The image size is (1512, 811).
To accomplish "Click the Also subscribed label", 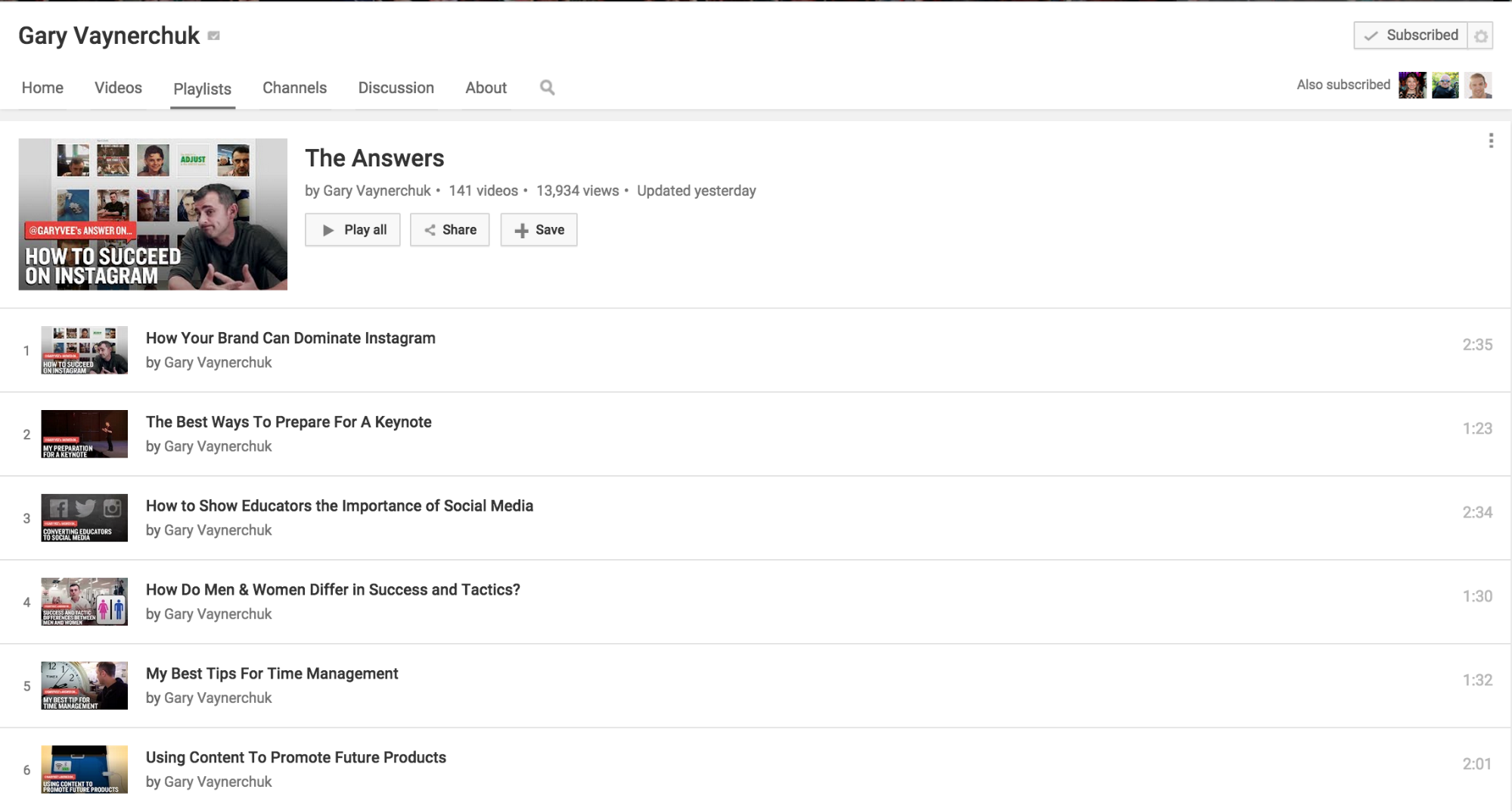I will tap(1343, 85).
